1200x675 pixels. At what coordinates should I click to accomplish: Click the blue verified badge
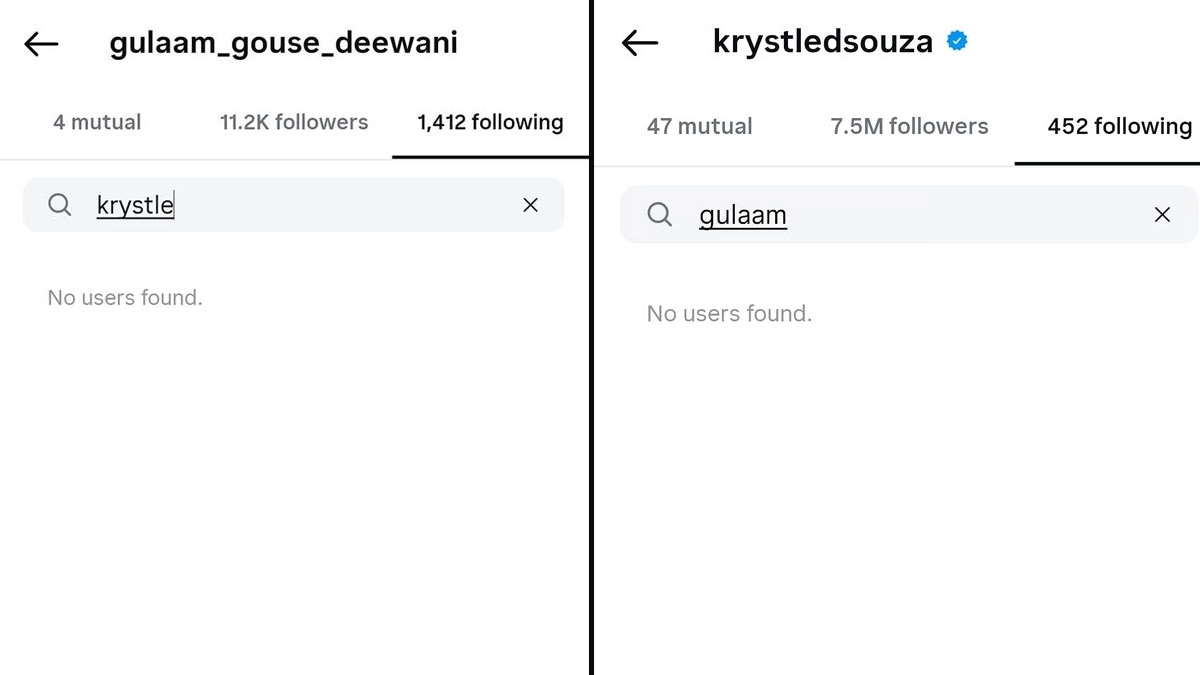click(x=957, y=41)
